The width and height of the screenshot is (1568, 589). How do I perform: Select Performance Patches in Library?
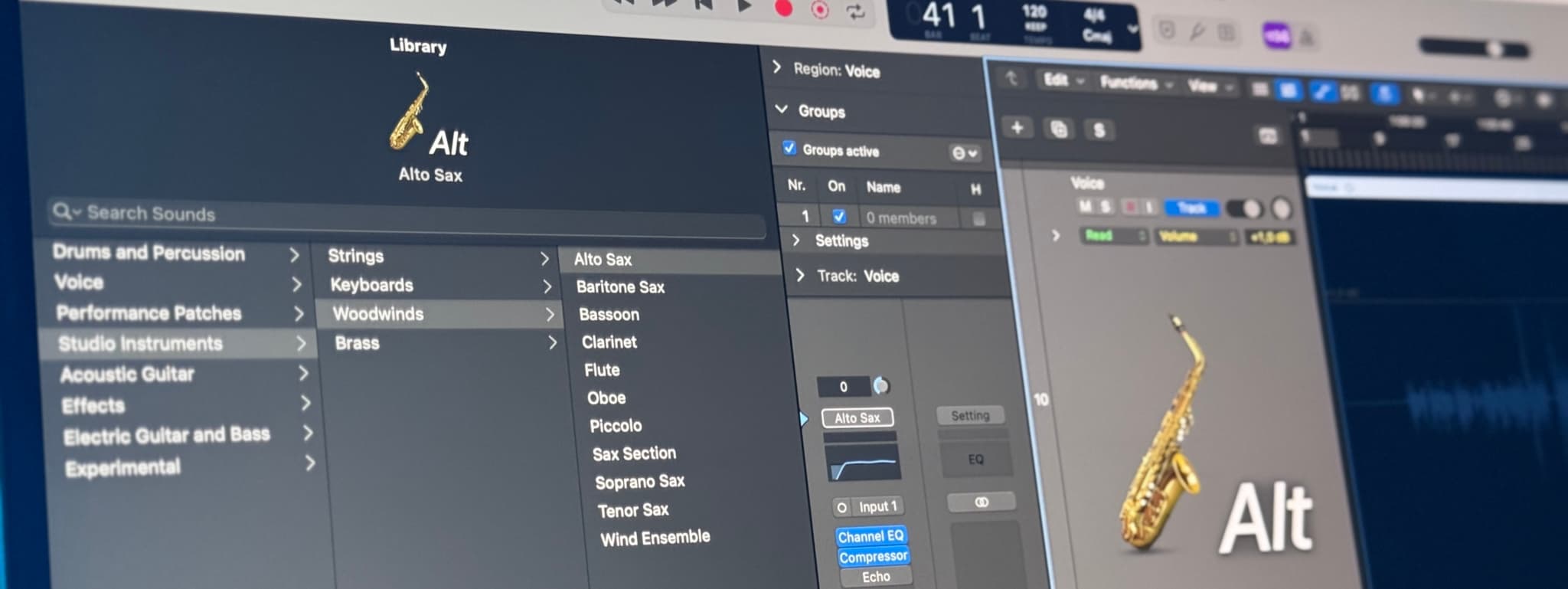point(177,312)
